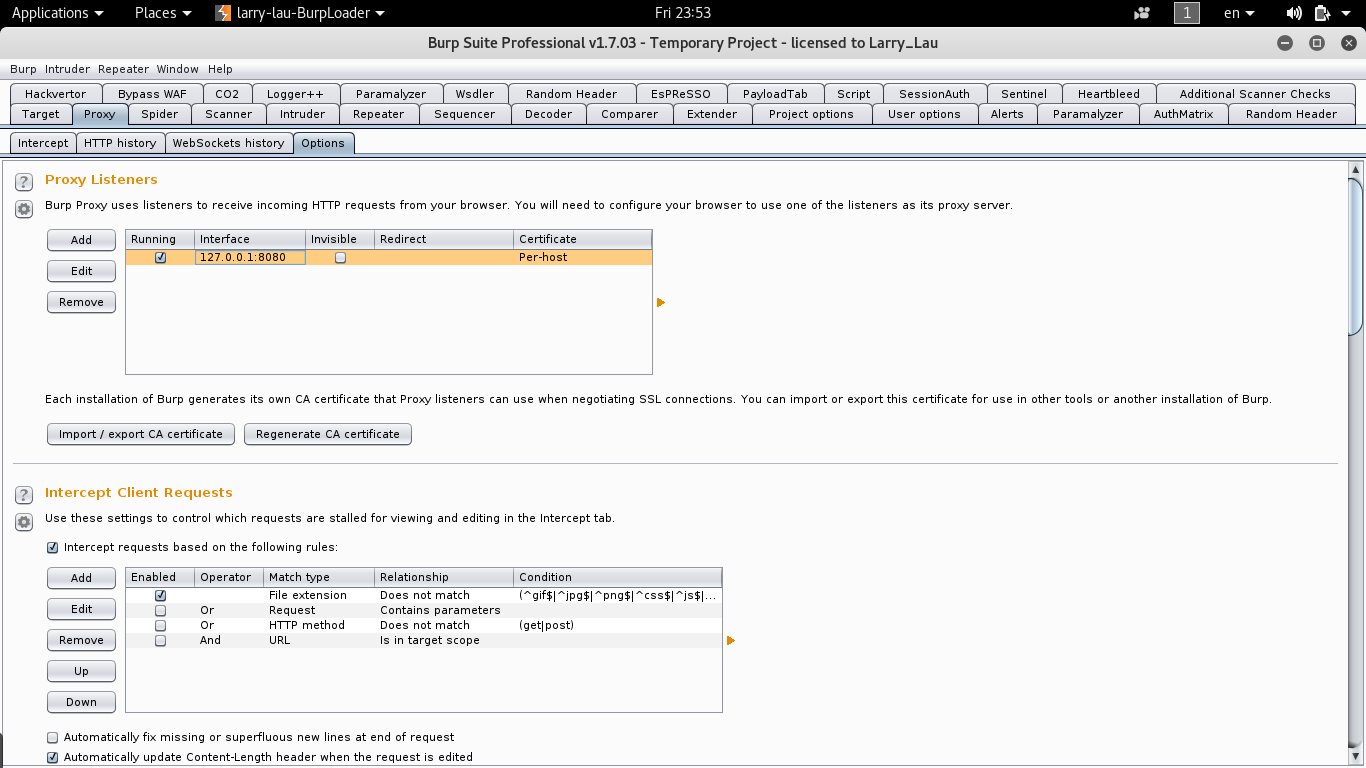Open the Alerts tab
This screenshot has height=768, width=1366.
click(1007, 114)
